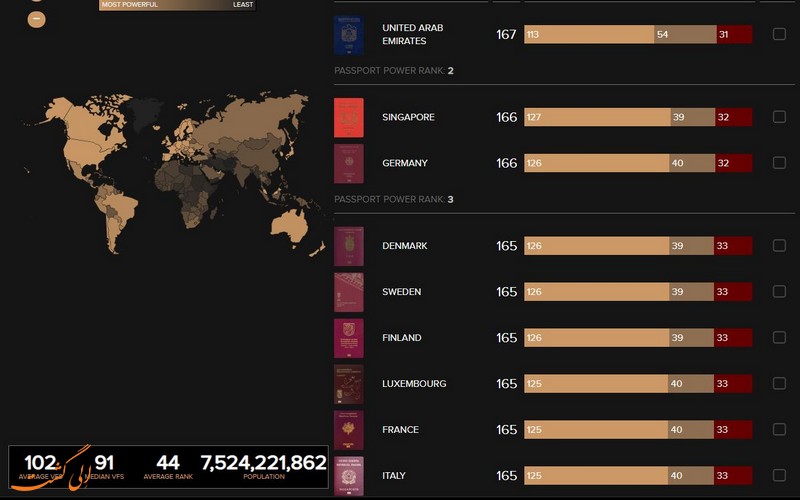
Task: Click Singapore visa-on-arrival segment showing 39
Action: pyautogui.click(x=693, y=117)
